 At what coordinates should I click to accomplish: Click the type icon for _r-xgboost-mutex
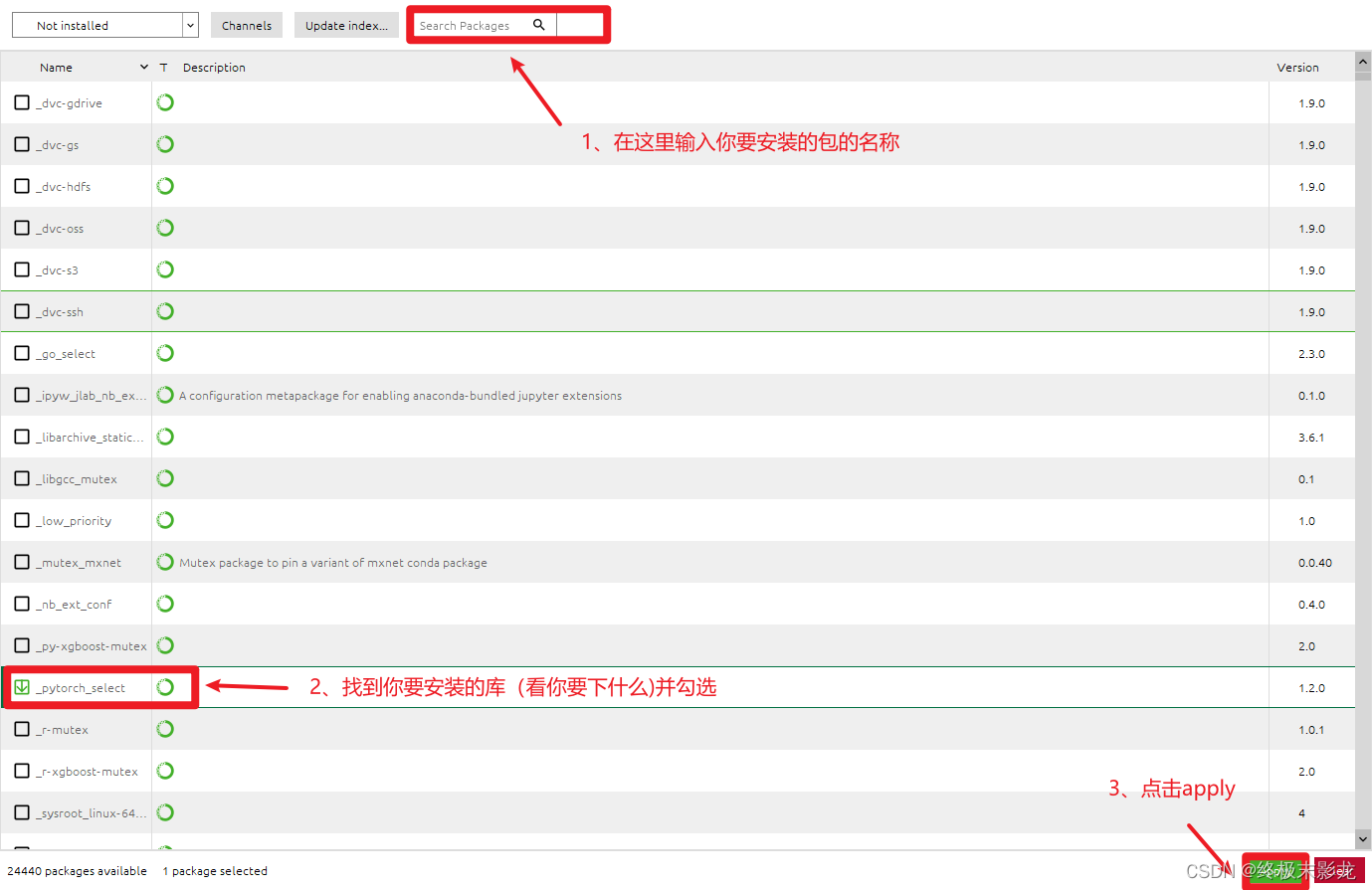(165, 771)
